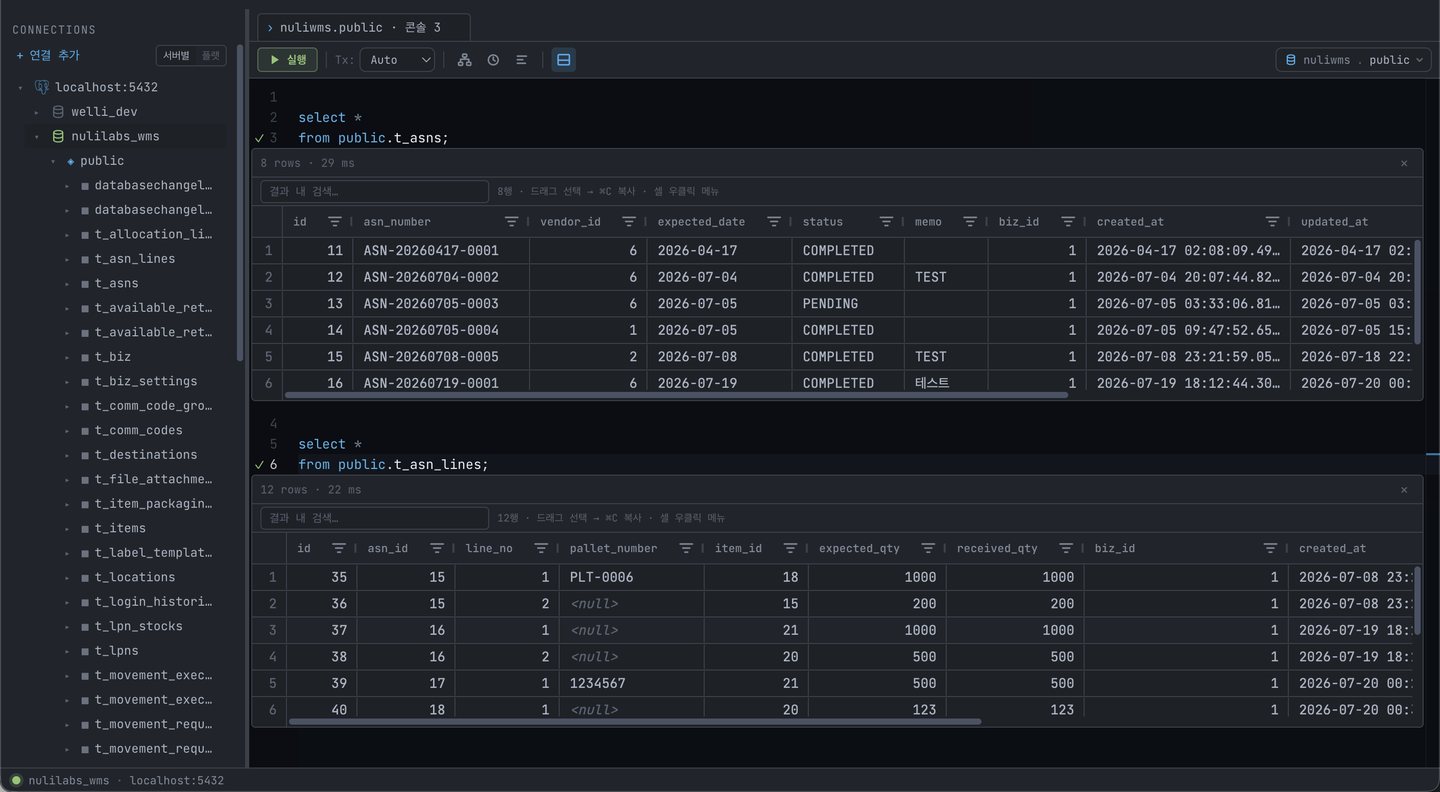Select expected_qty cell with value 123
The height and width of the screenshot is (792, 1440).
[x=876, y=709]
